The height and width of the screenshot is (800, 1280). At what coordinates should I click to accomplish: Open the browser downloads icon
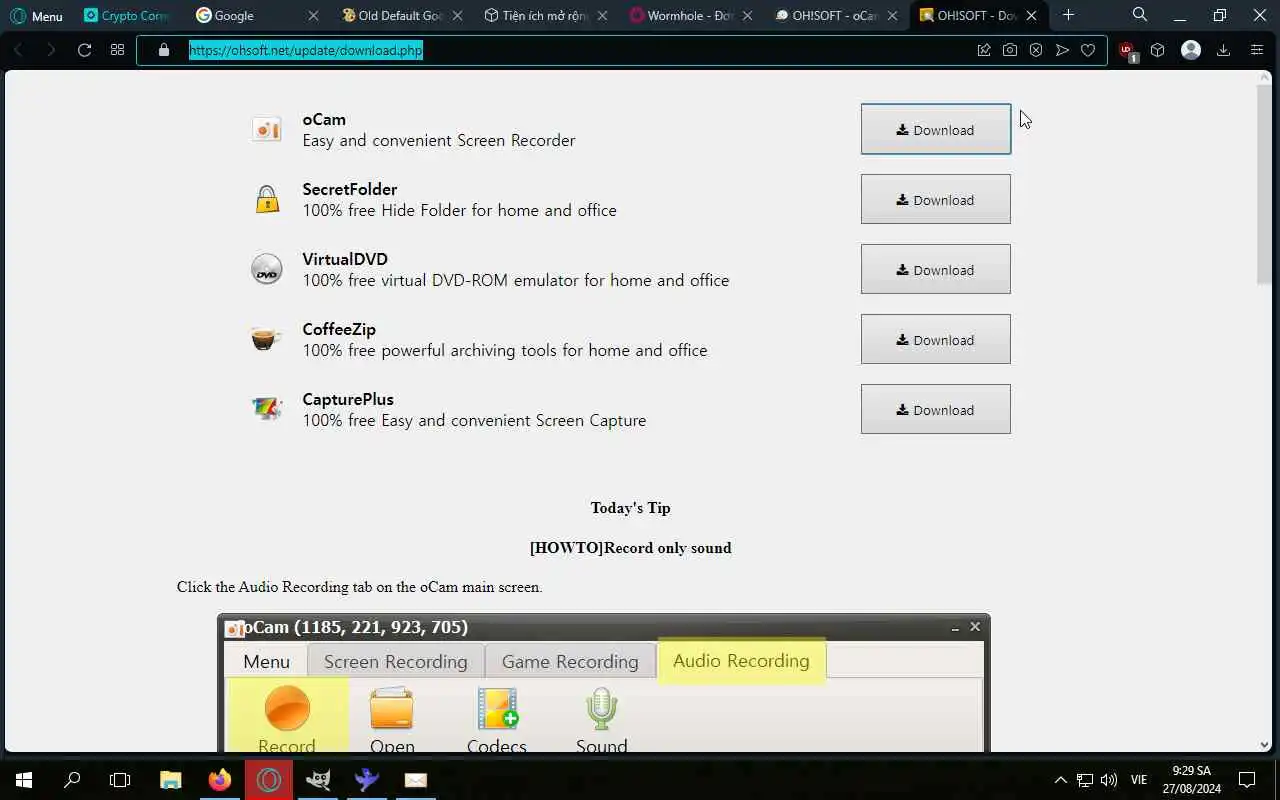pos(1223,50)
